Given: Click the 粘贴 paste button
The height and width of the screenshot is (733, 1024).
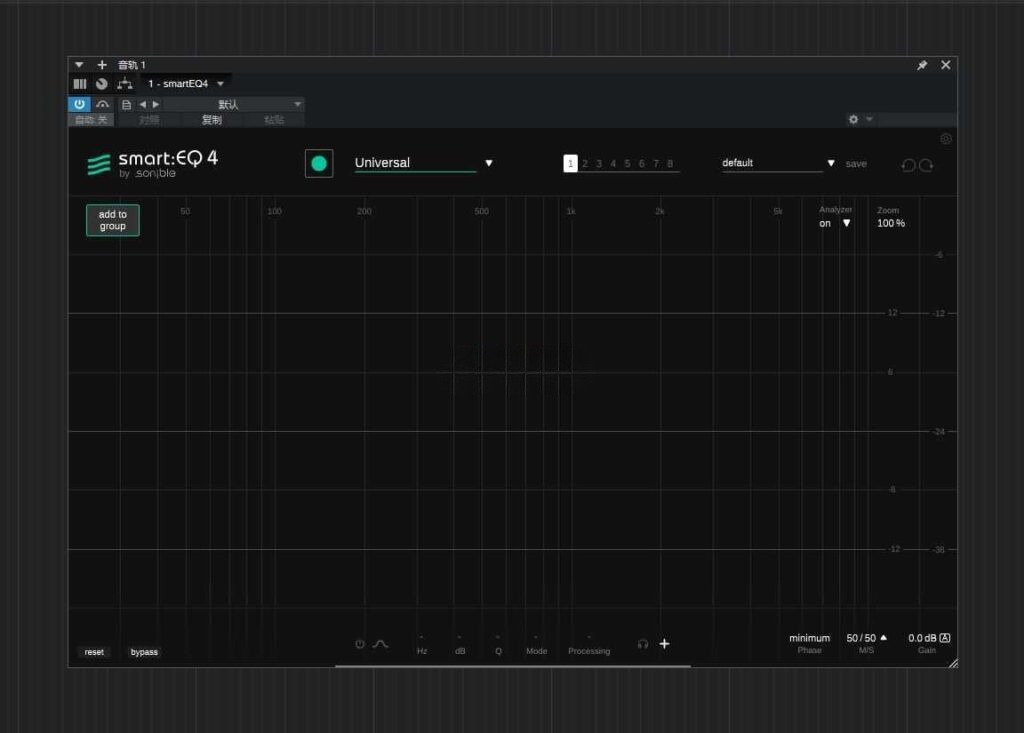Looking at the screenshot, I should 274,120.
